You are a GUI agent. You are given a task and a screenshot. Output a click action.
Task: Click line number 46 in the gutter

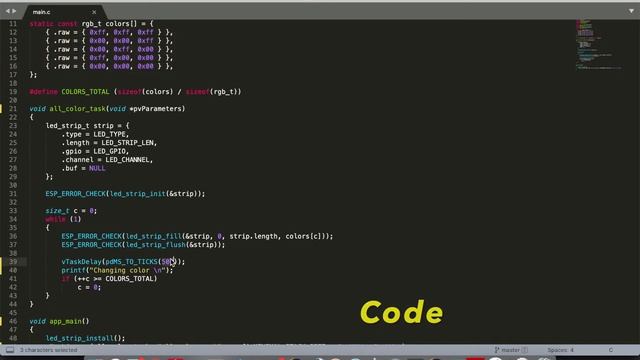coord(13,321)
